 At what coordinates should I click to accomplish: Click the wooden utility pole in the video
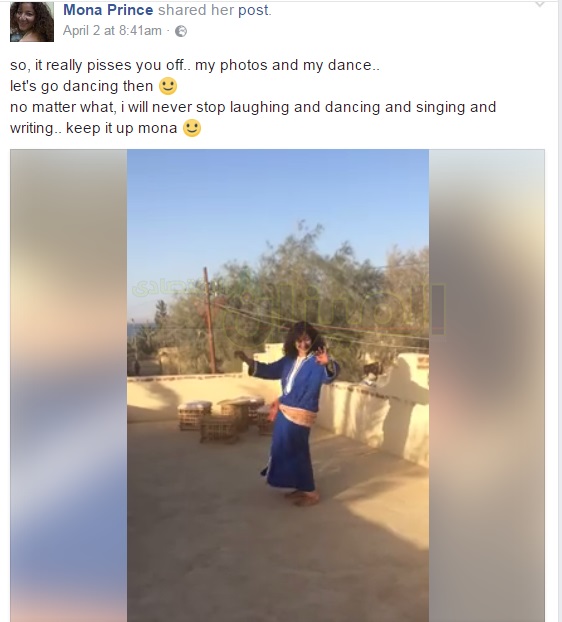[x=209, y=319]
